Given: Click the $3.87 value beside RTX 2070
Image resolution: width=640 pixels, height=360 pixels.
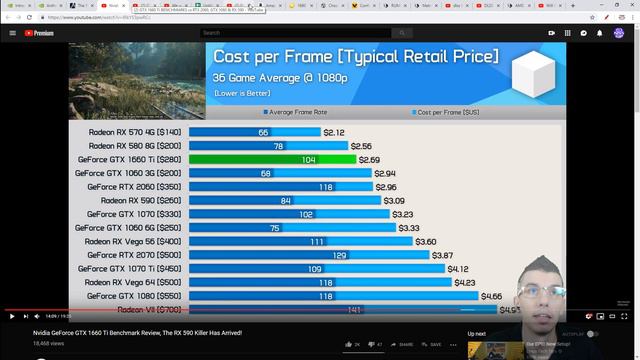Looking at the screenshot, I should (442, 255).
